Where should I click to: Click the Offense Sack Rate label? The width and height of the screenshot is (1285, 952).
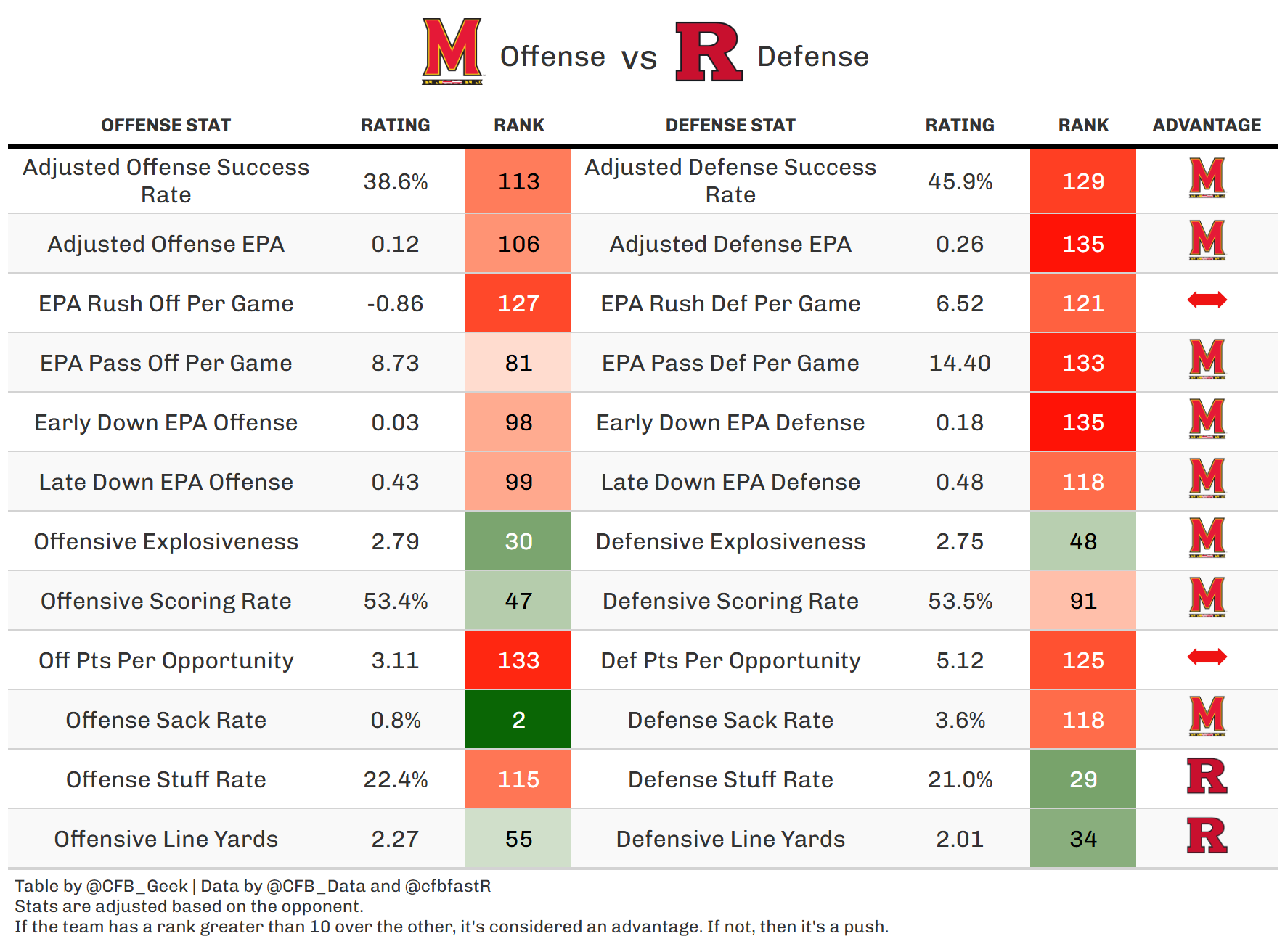[x=166, y=720]
